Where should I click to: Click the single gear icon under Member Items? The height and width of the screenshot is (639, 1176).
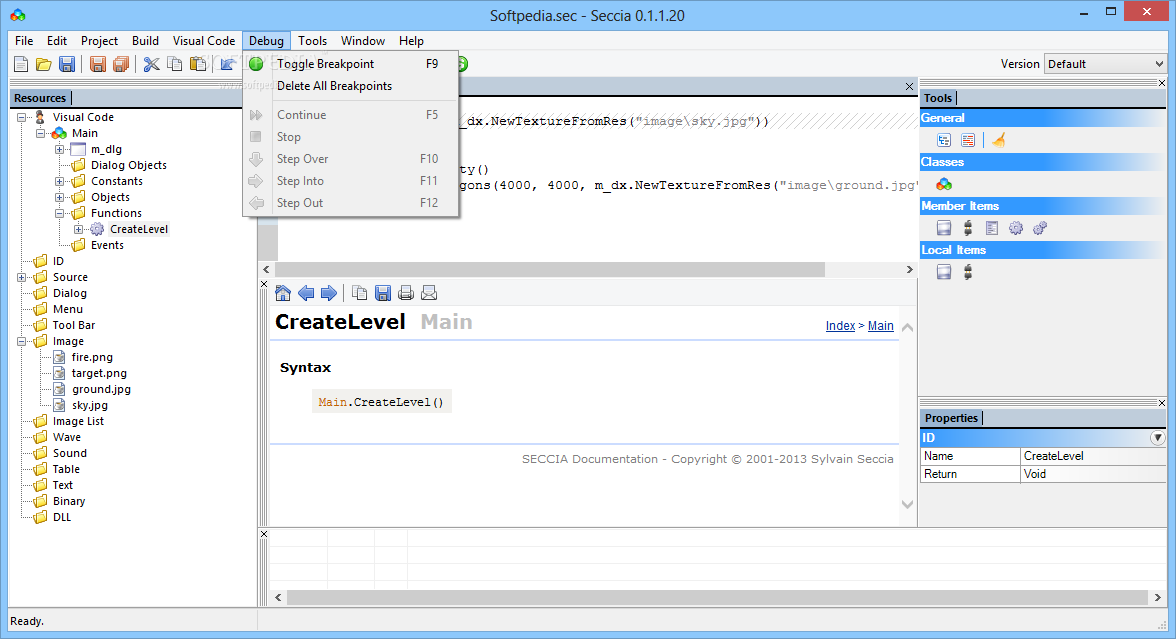click(1016, 228)
